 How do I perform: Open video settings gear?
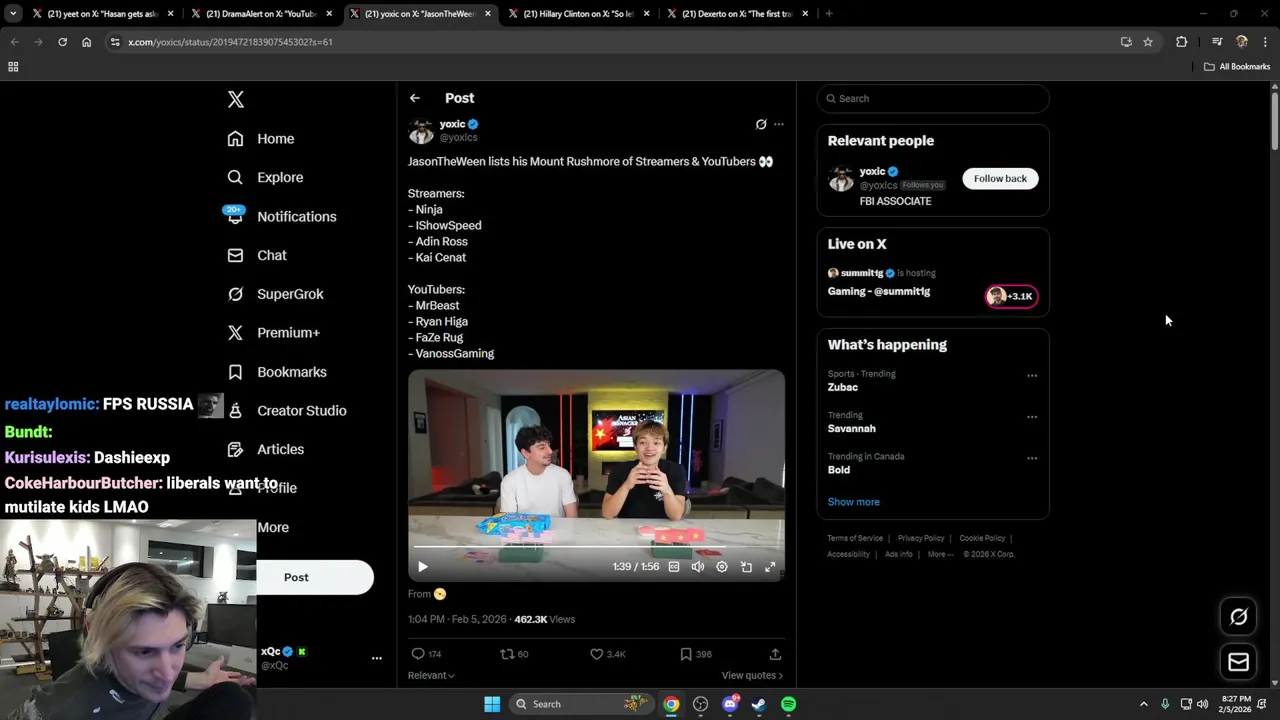coord(722,567)
